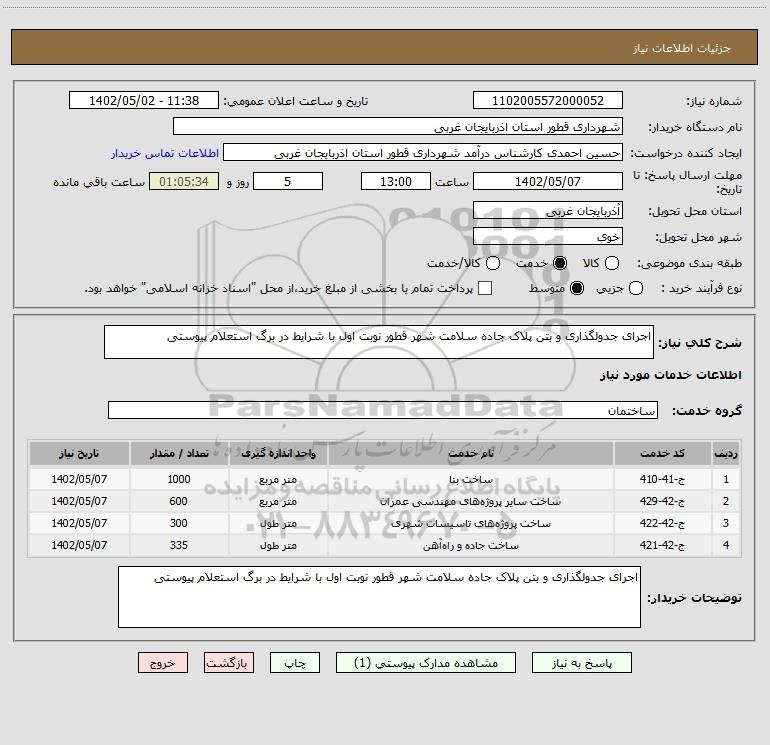Choose the متوسط purchase type
This screenshot has height=745, width=770.
pyautogui.click(x=577, y=288)
